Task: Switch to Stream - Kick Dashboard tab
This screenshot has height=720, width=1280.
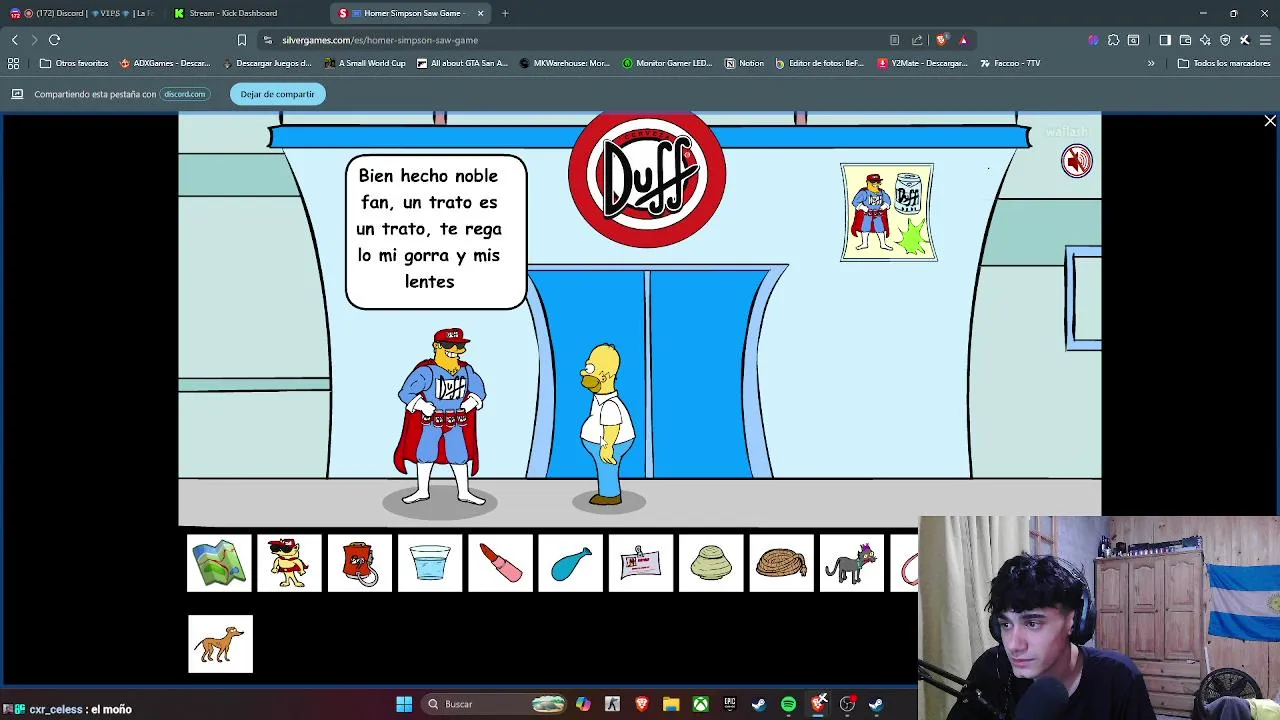Action: pyautogui.click(x=233, y=13)
